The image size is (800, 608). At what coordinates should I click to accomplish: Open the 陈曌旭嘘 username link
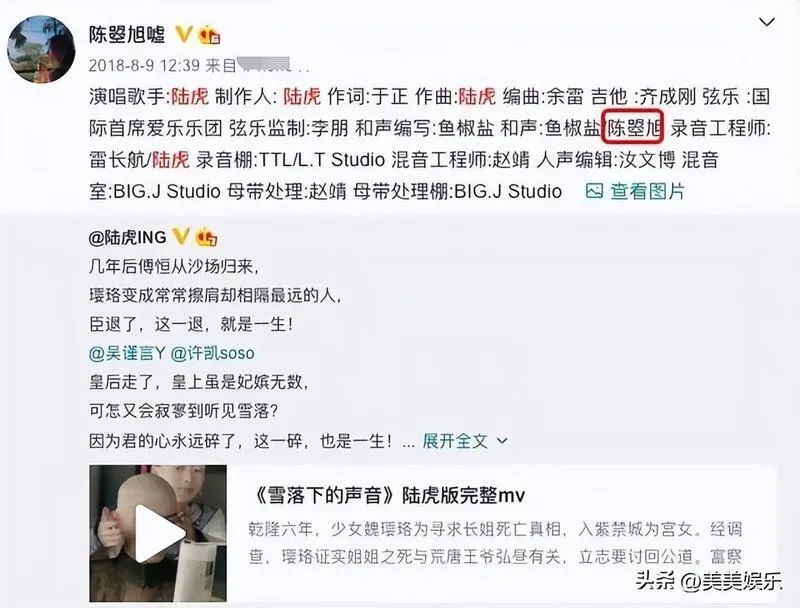click(x=127, y=35)
